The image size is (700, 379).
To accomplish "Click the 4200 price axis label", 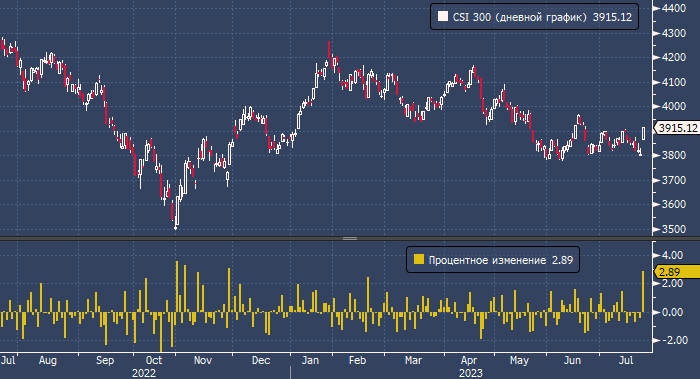I will point(674,58).
